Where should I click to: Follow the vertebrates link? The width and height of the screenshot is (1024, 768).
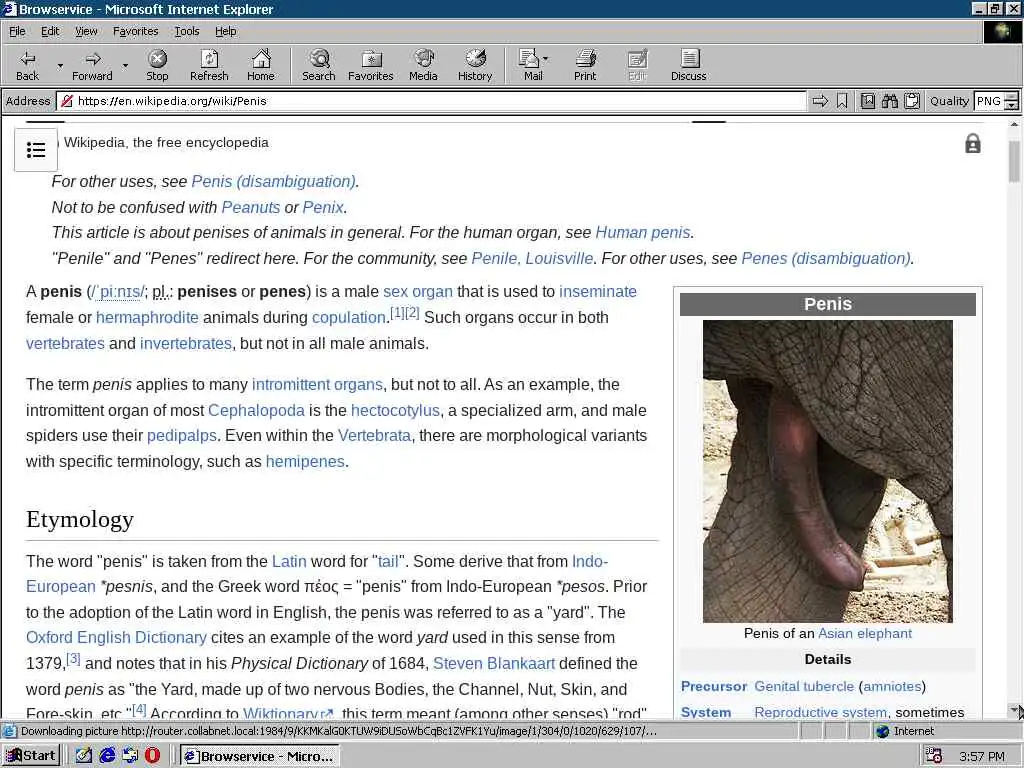click(65, 344)
